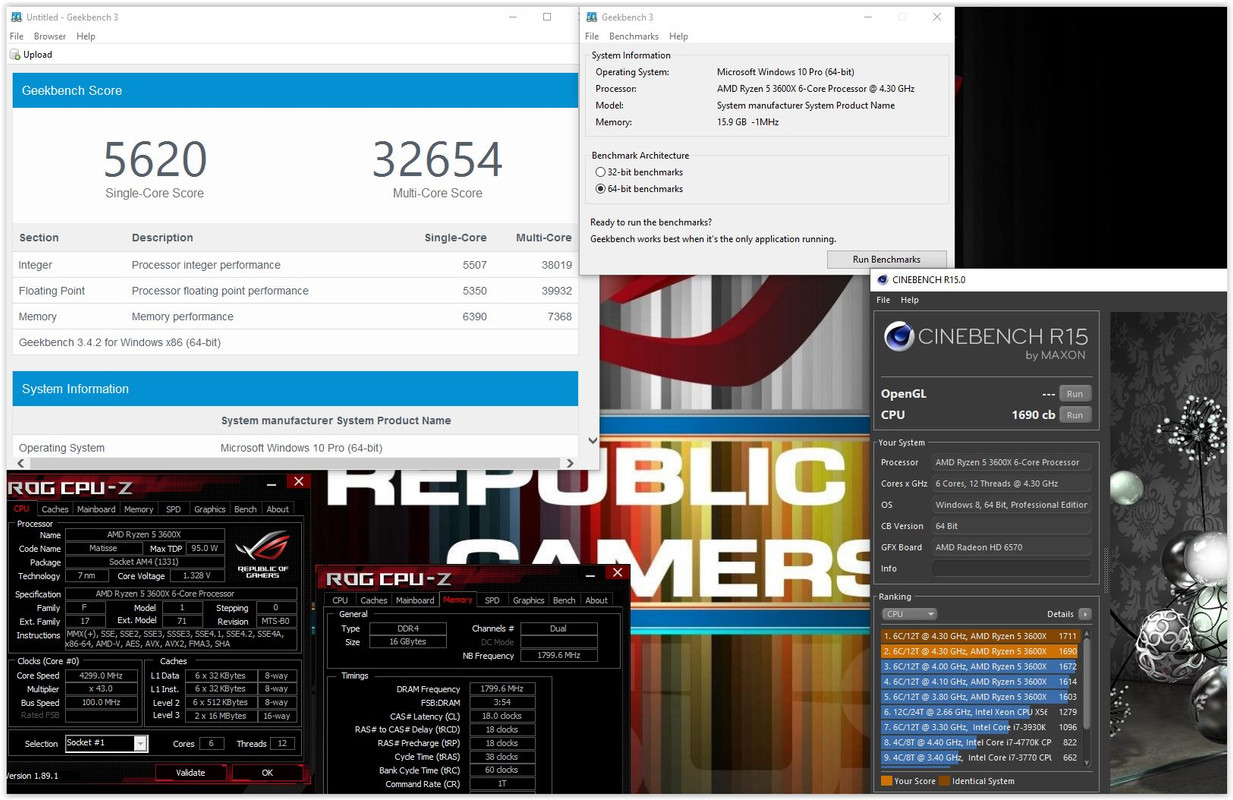Select CPU tab in left CPU-Z window
Screen dimensions: 1233x800
coord(22,509)
